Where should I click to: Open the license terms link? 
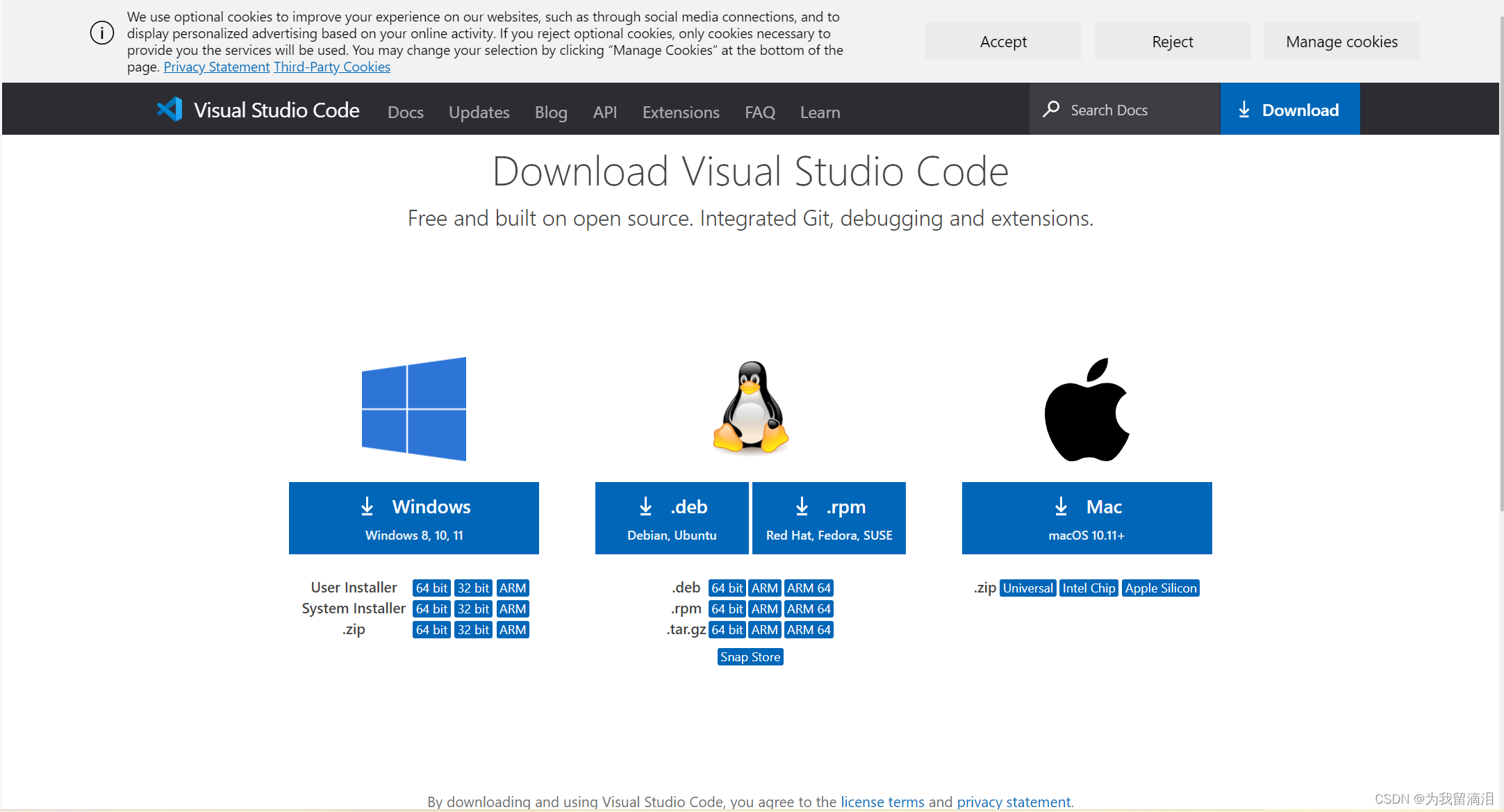coord(882,802)
